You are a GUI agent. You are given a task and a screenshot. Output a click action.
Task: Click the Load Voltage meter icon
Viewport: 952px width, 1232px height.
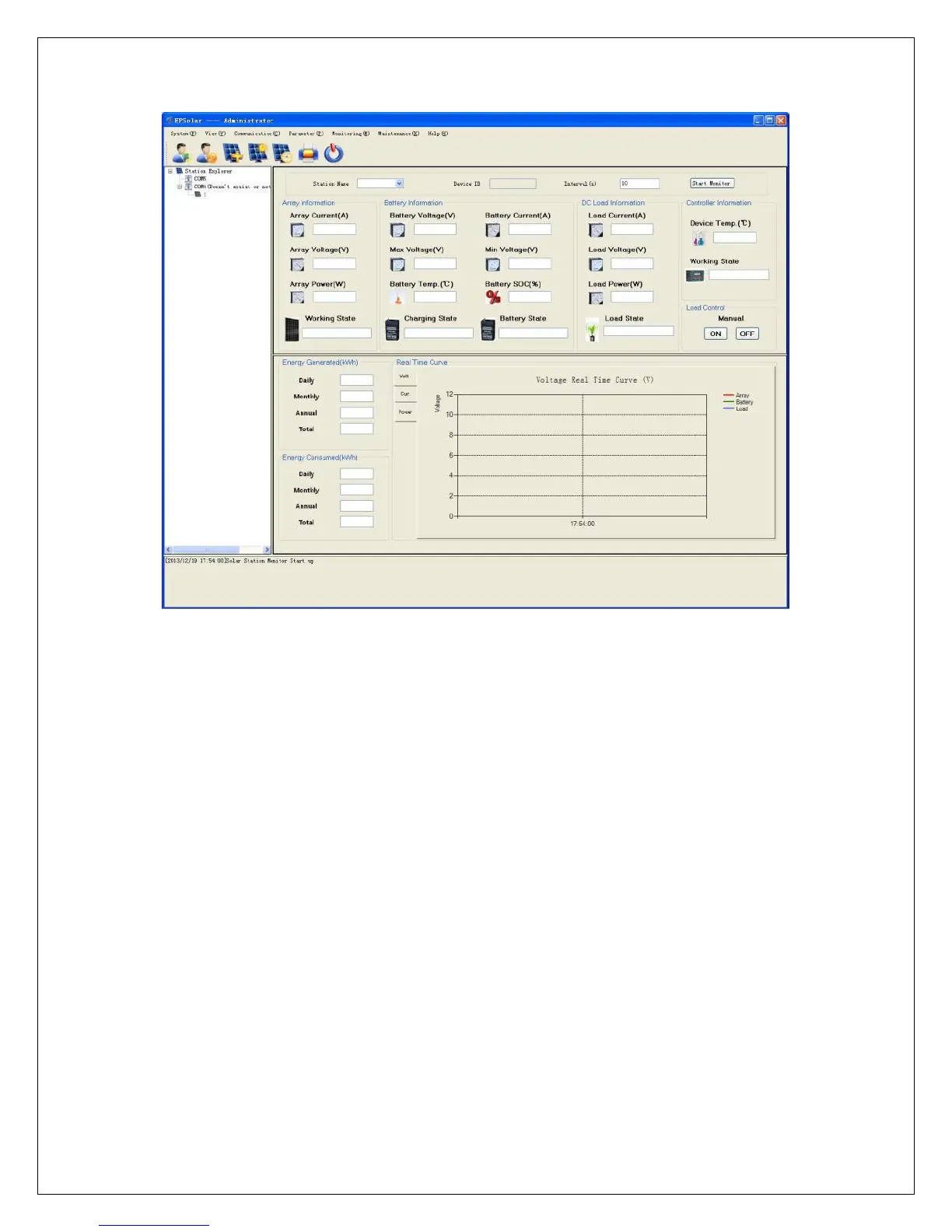596,264
